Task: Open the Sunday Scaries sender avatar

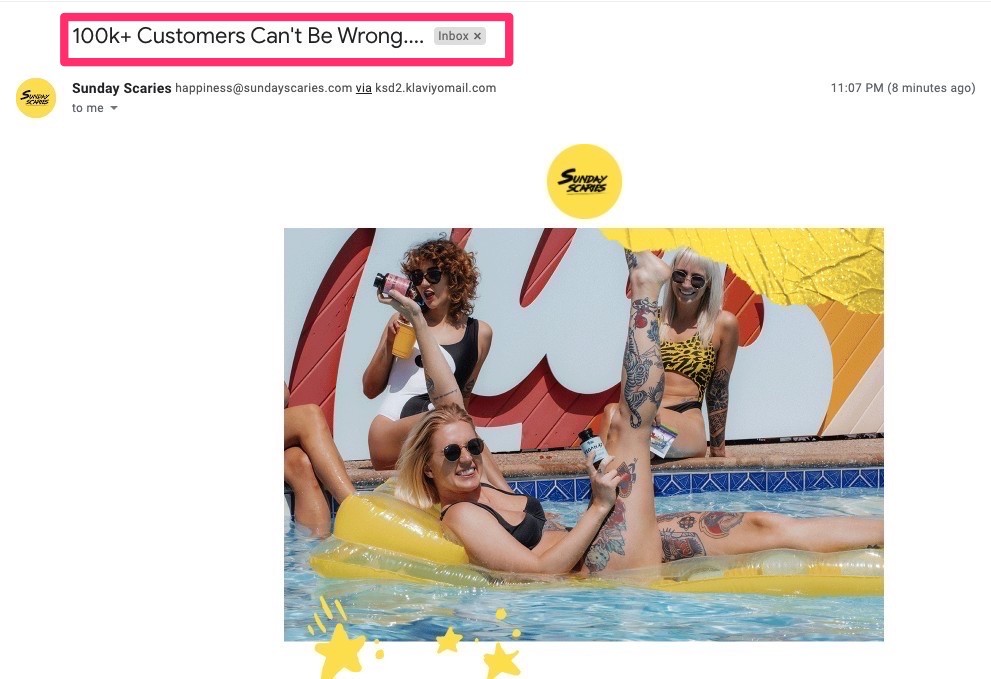Action: [36, 98]
